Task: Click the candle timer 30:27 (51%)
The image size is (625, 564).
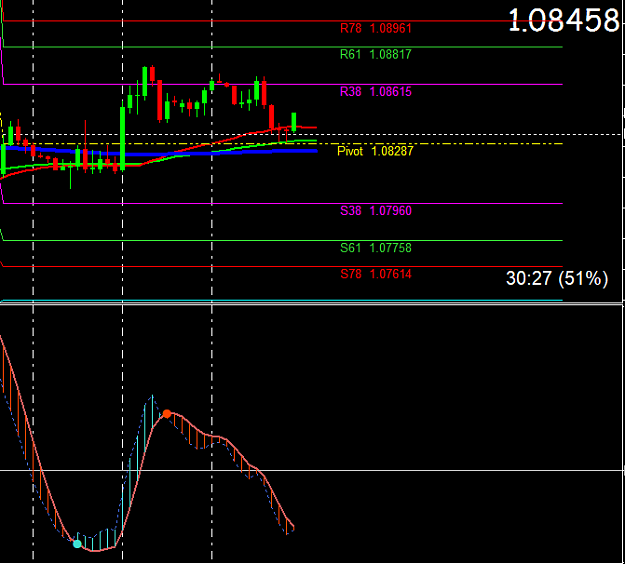Action: tap(557, 278)
